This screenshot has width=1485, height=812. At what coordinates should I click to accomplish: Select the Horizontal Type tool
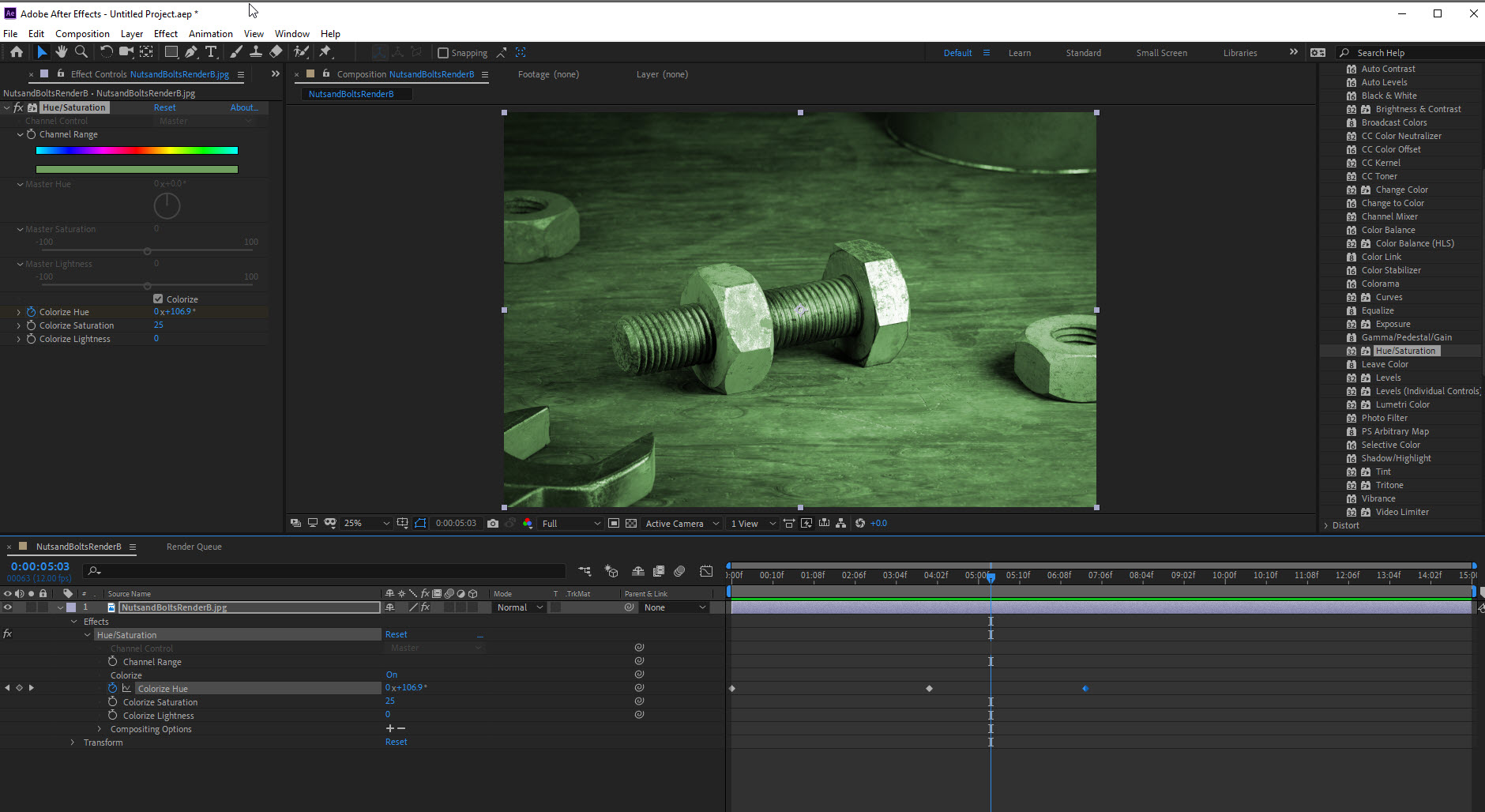coord(212,52)
